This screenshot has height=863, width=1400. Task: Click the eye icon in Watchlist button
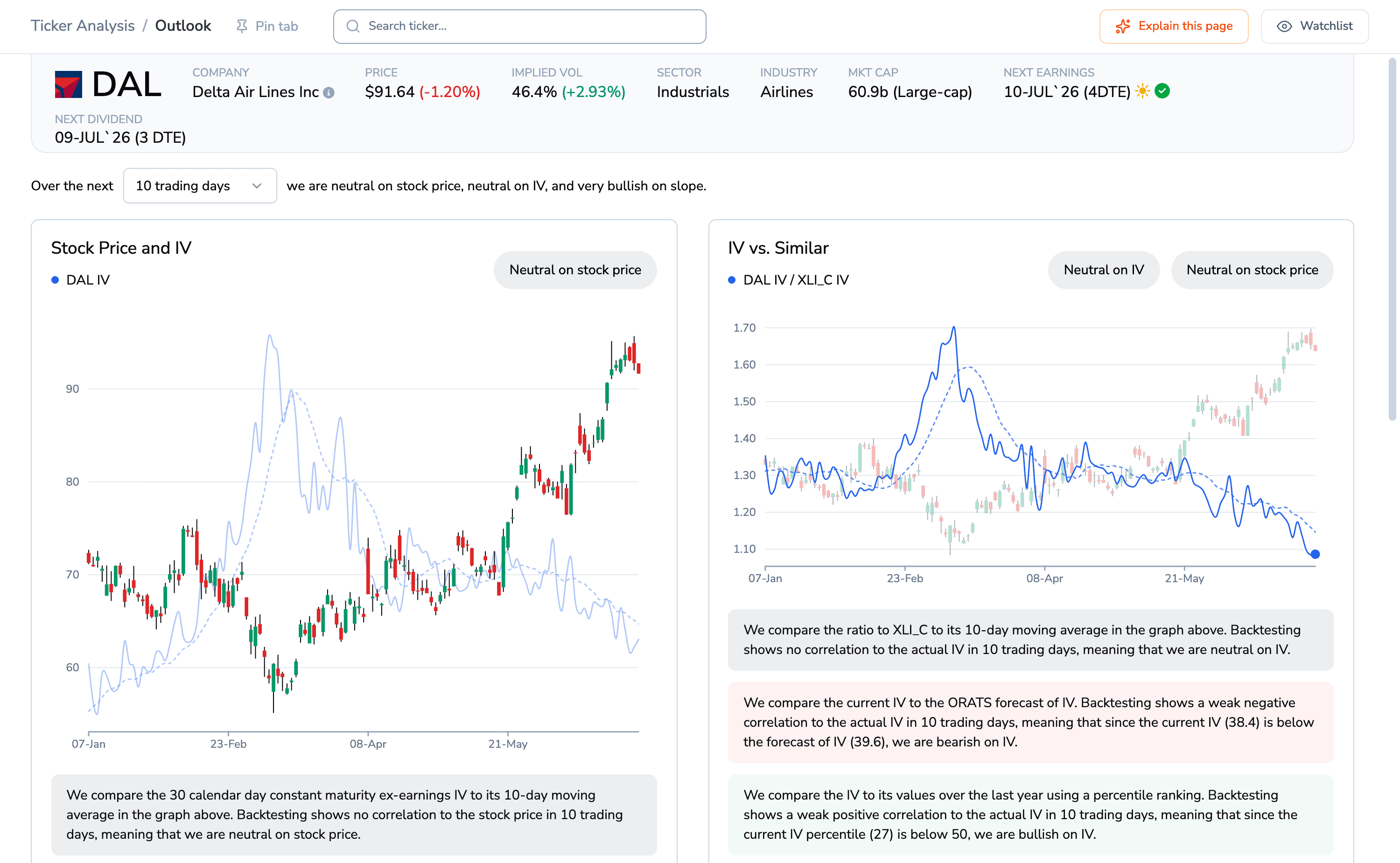(1284, 26)
